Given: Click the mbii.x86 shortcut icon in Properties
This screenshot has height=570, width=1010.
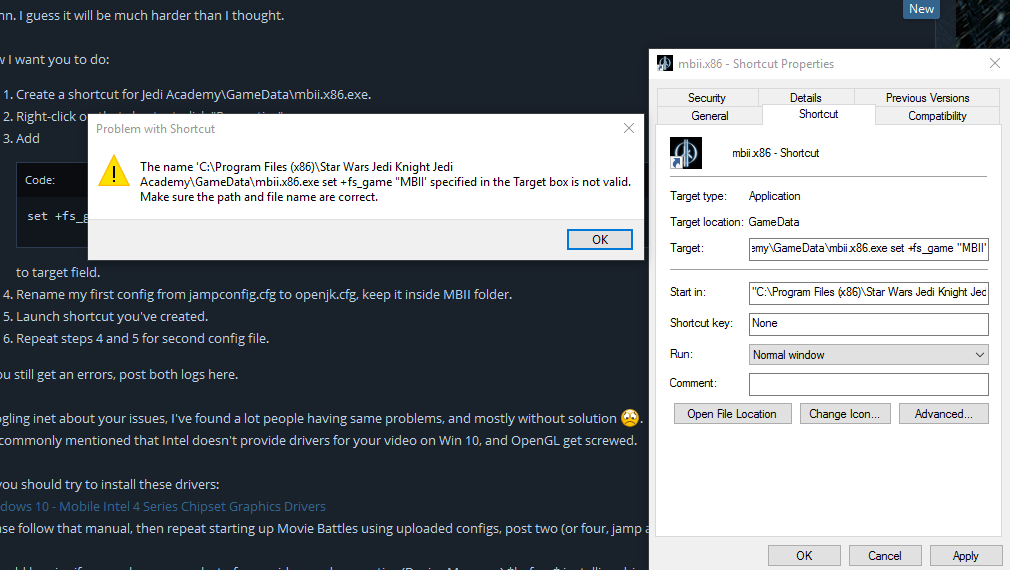Looking at the screenshot, I should 685,152.
